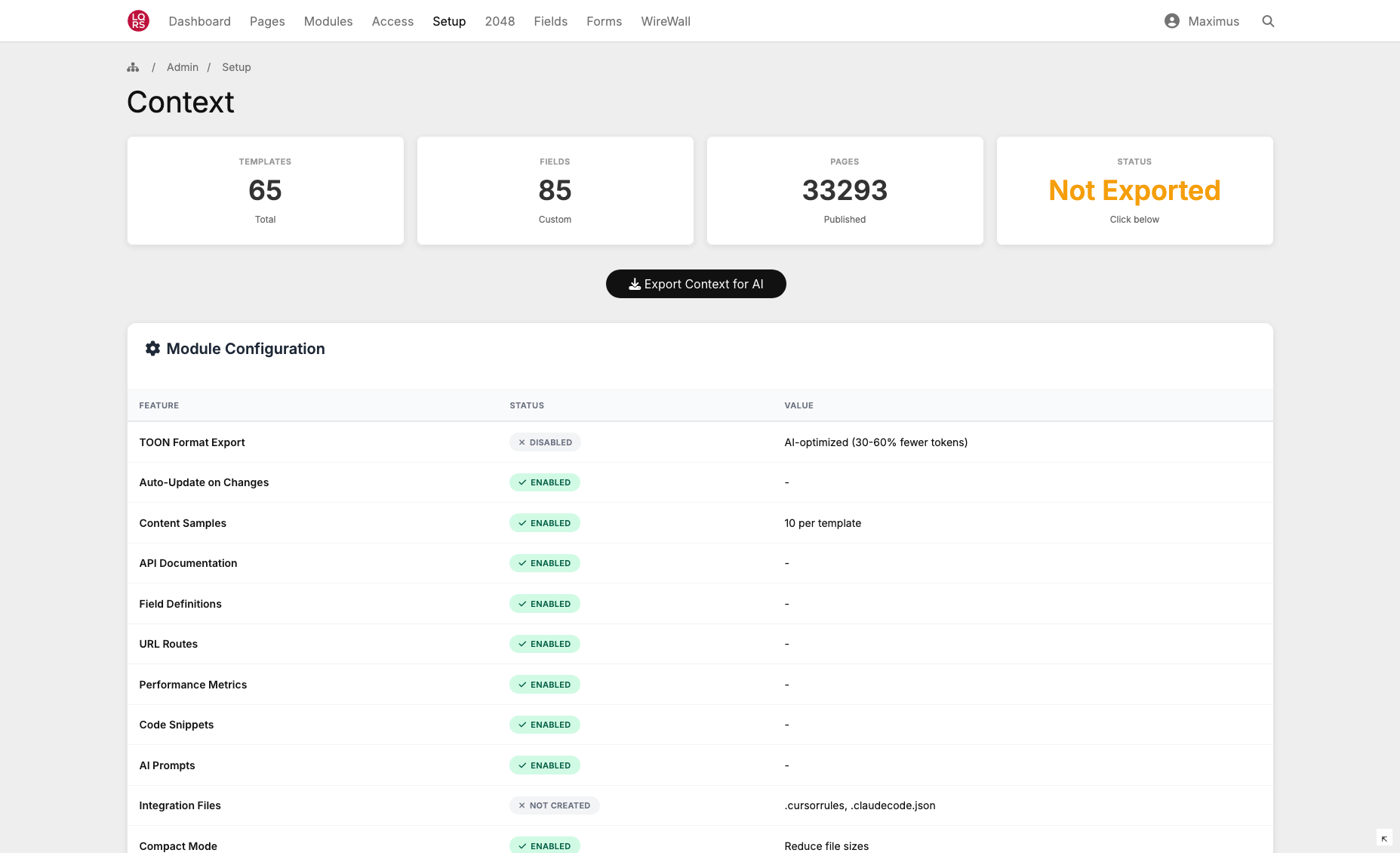Click the Enabled badge for Content Samples
Screen dimensions: 1400x853
tap(544, 523)
